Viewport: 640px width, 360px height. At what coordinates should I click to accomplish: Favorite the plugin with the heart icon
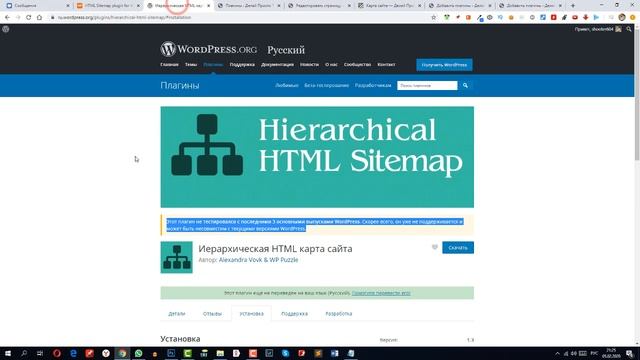pyautogui.click(x=435, y=247)
